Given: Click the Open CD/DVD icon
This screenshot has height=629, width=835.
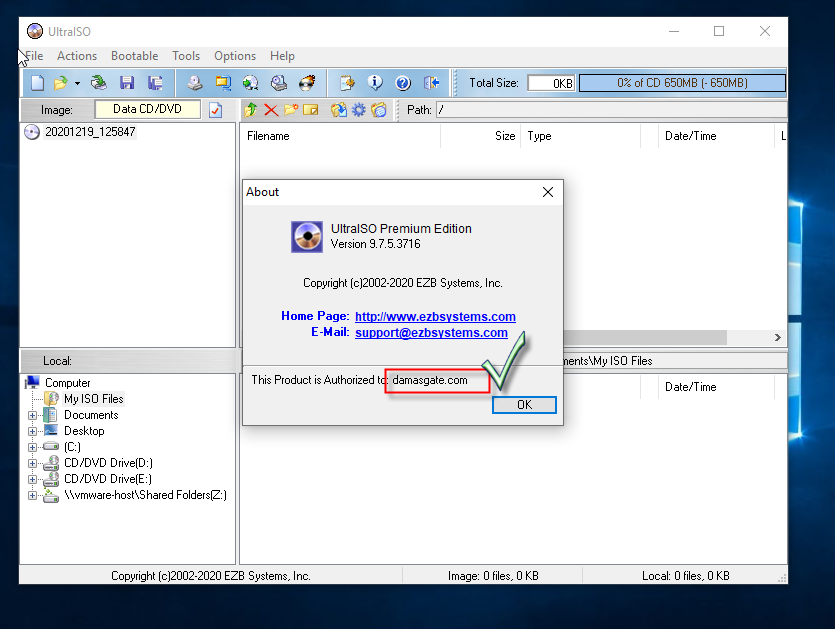Looking at the screenshot, I should (99, 83).
